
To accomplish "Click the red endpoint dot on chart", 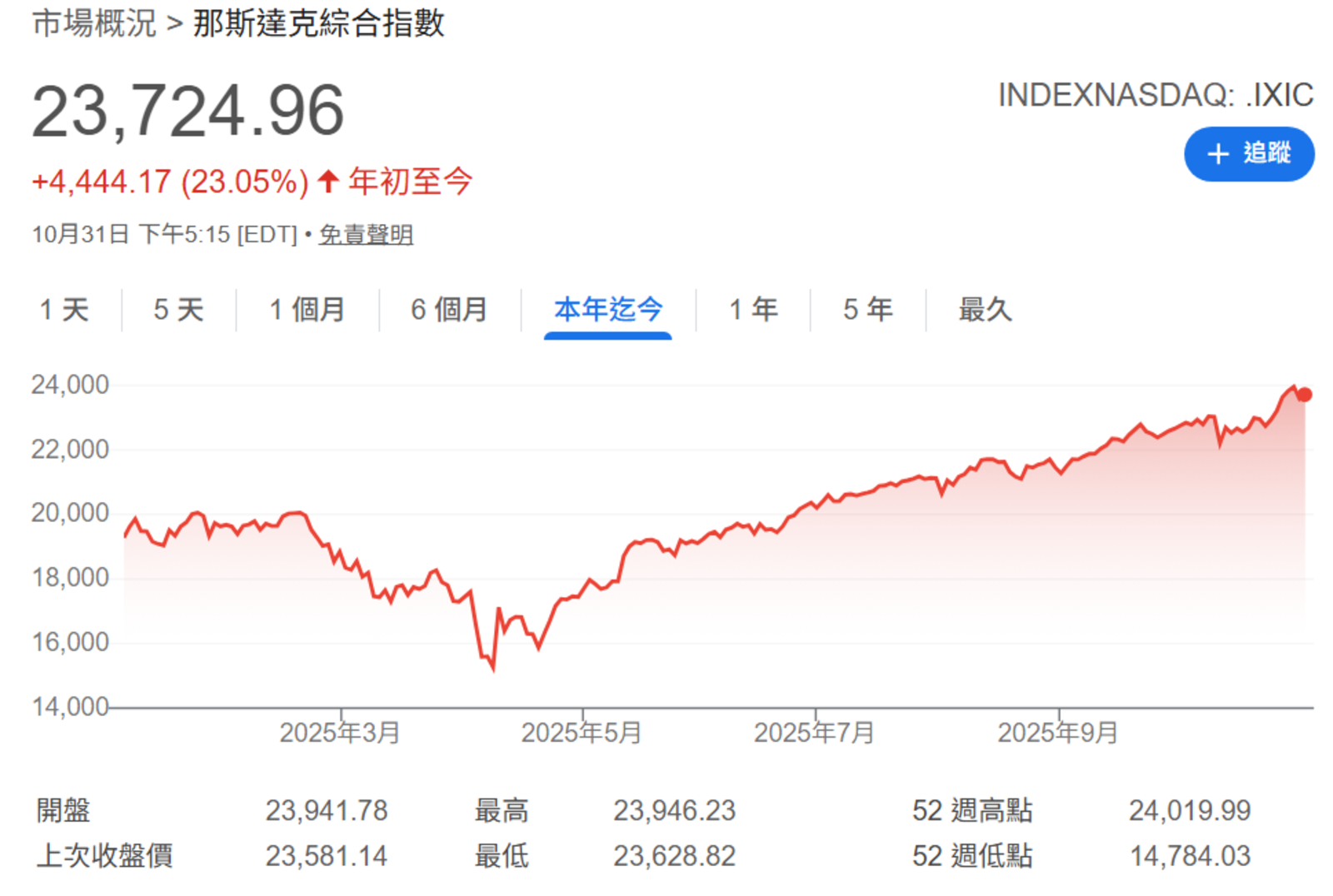I will [1305, 395].
